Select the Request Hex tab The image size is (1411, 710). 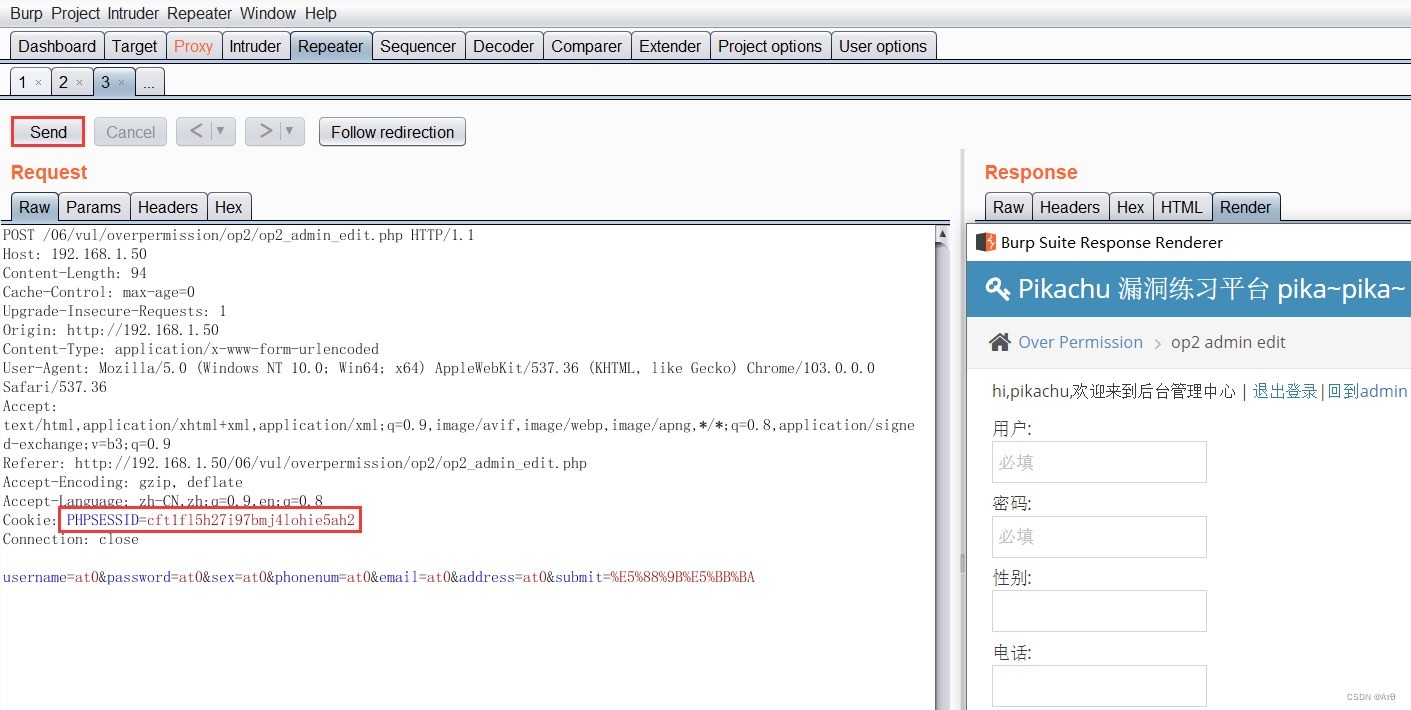click(229, 207)
